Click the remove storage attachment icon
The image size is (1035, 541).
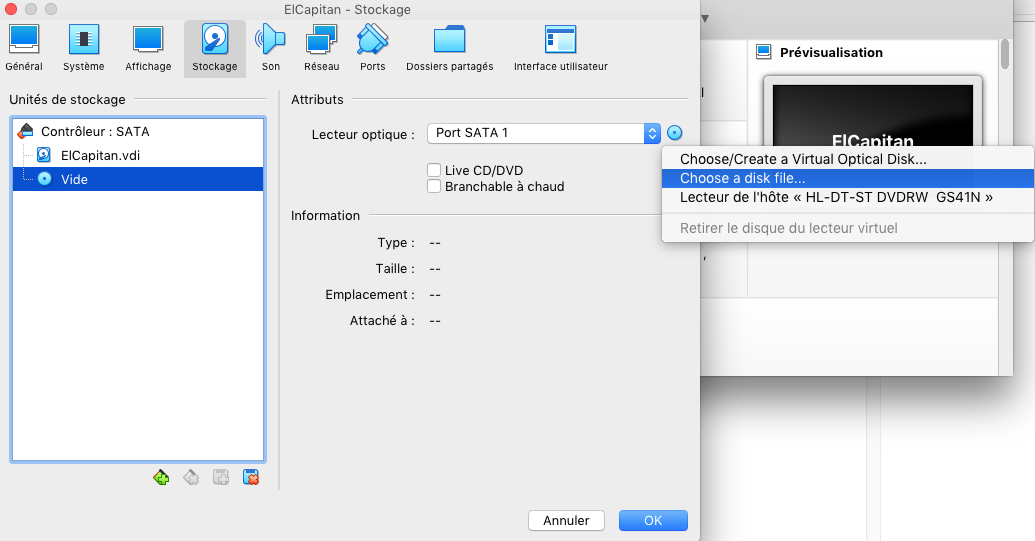pyautogui.click(x=251, y=477)
